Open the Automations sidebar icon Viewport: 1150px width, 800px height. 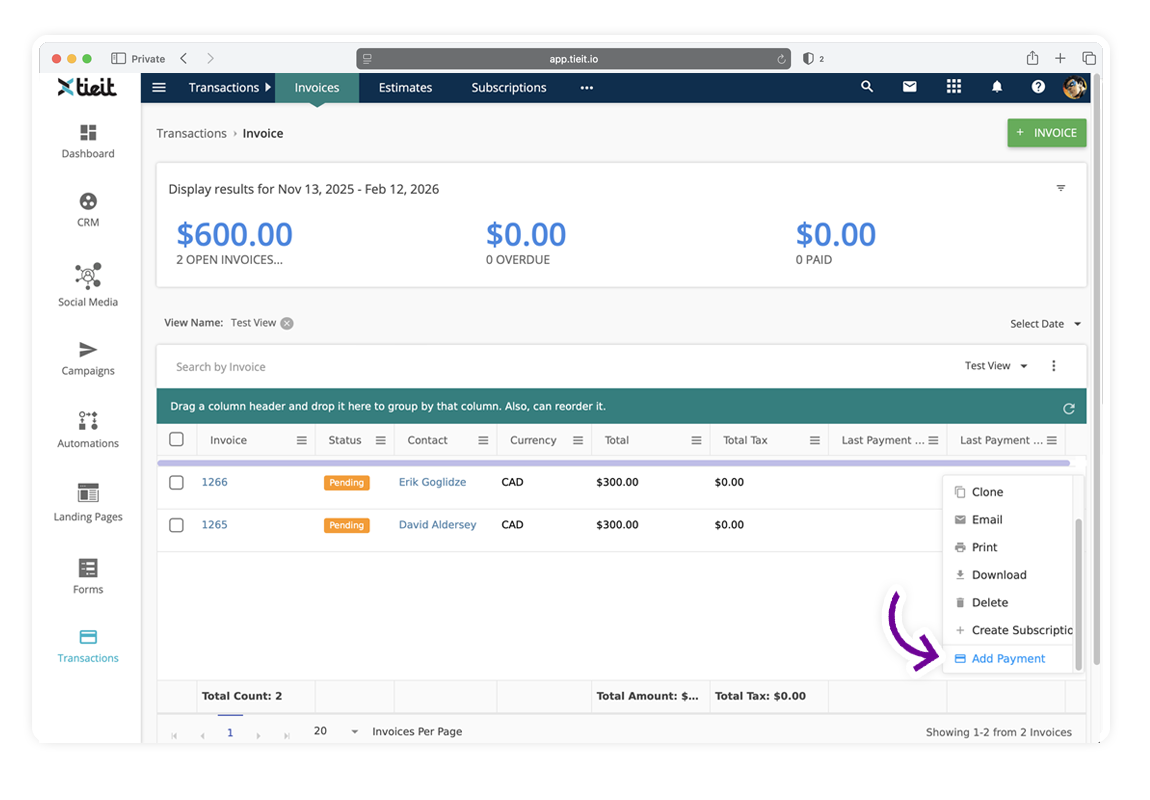(x=88, y=420)
